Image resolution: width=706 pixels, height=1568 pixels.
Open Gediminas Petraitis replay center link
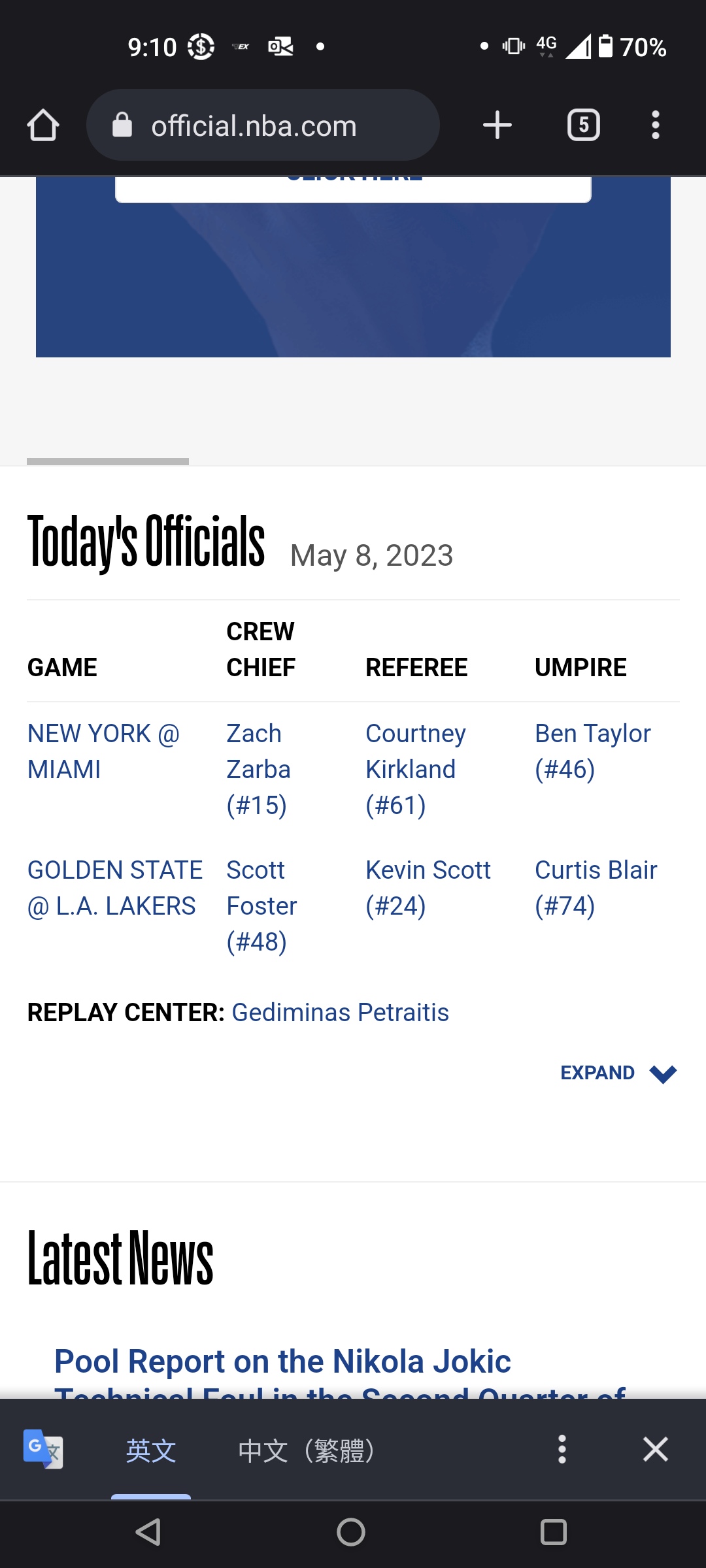341,1012
